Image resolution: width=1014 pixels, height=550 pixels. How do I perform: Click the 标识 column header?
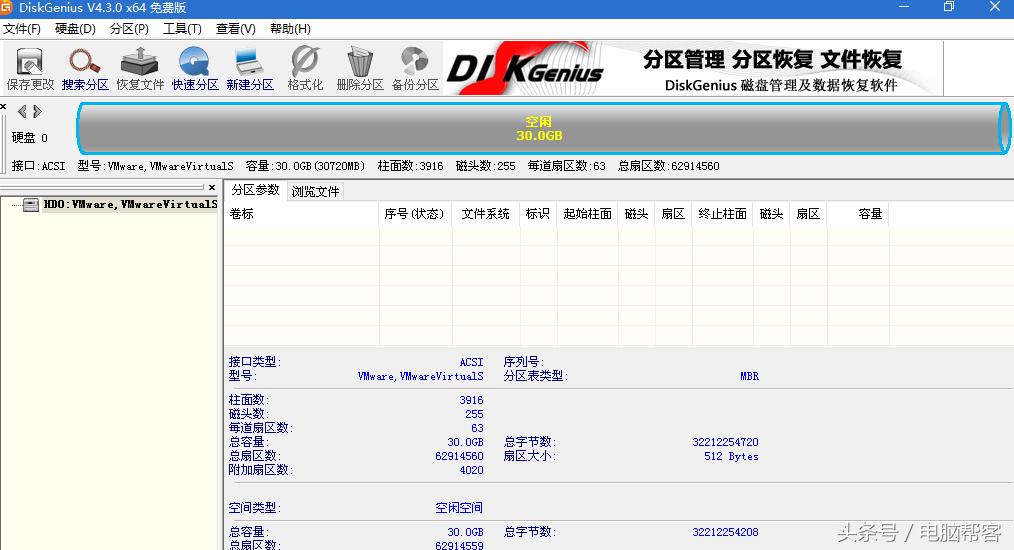point(537,214)
